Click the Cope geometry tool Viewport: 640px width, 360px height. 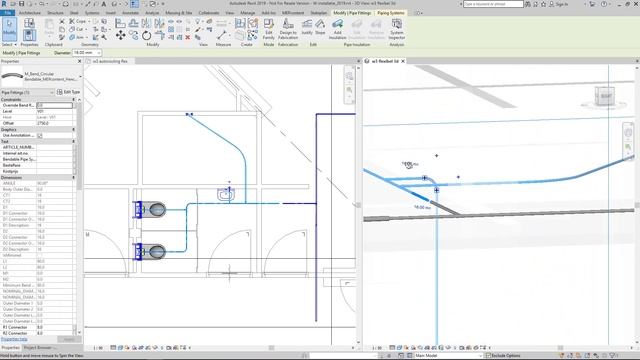78,21
